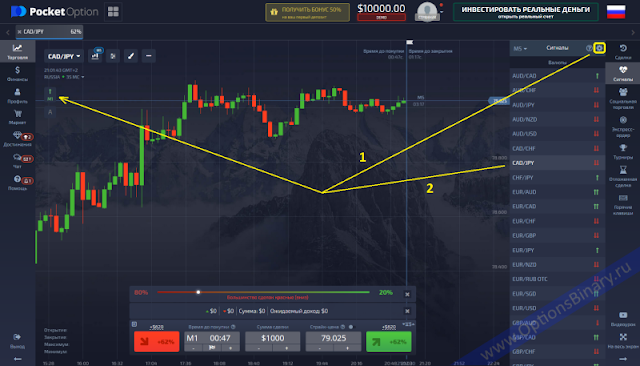Viewport: 640px width, 366px height.
Task: Close the CAD/JPY chart tab
Action: pos(19,31)
